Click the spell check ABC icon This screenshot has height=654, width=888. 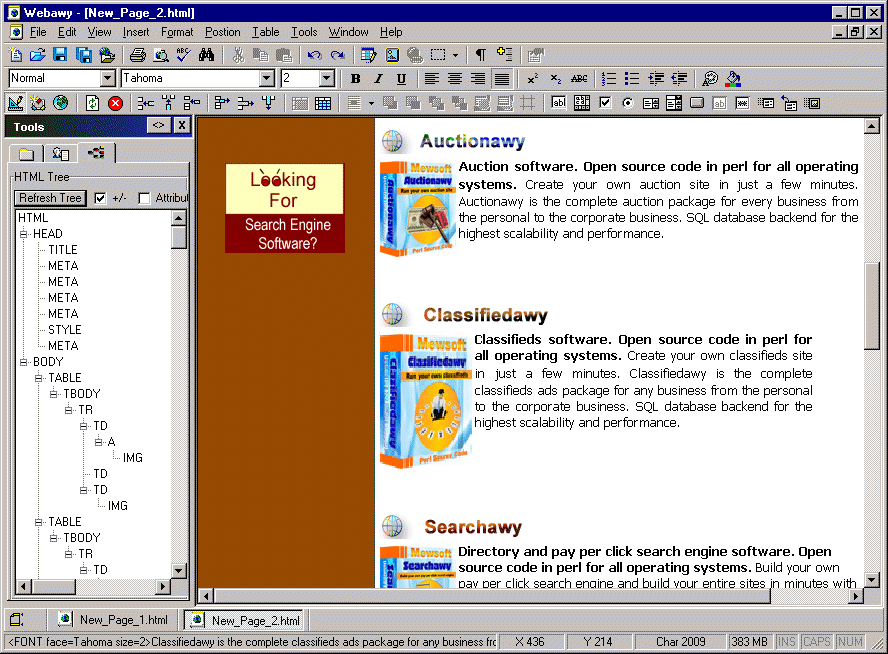[x=183, y=55]
